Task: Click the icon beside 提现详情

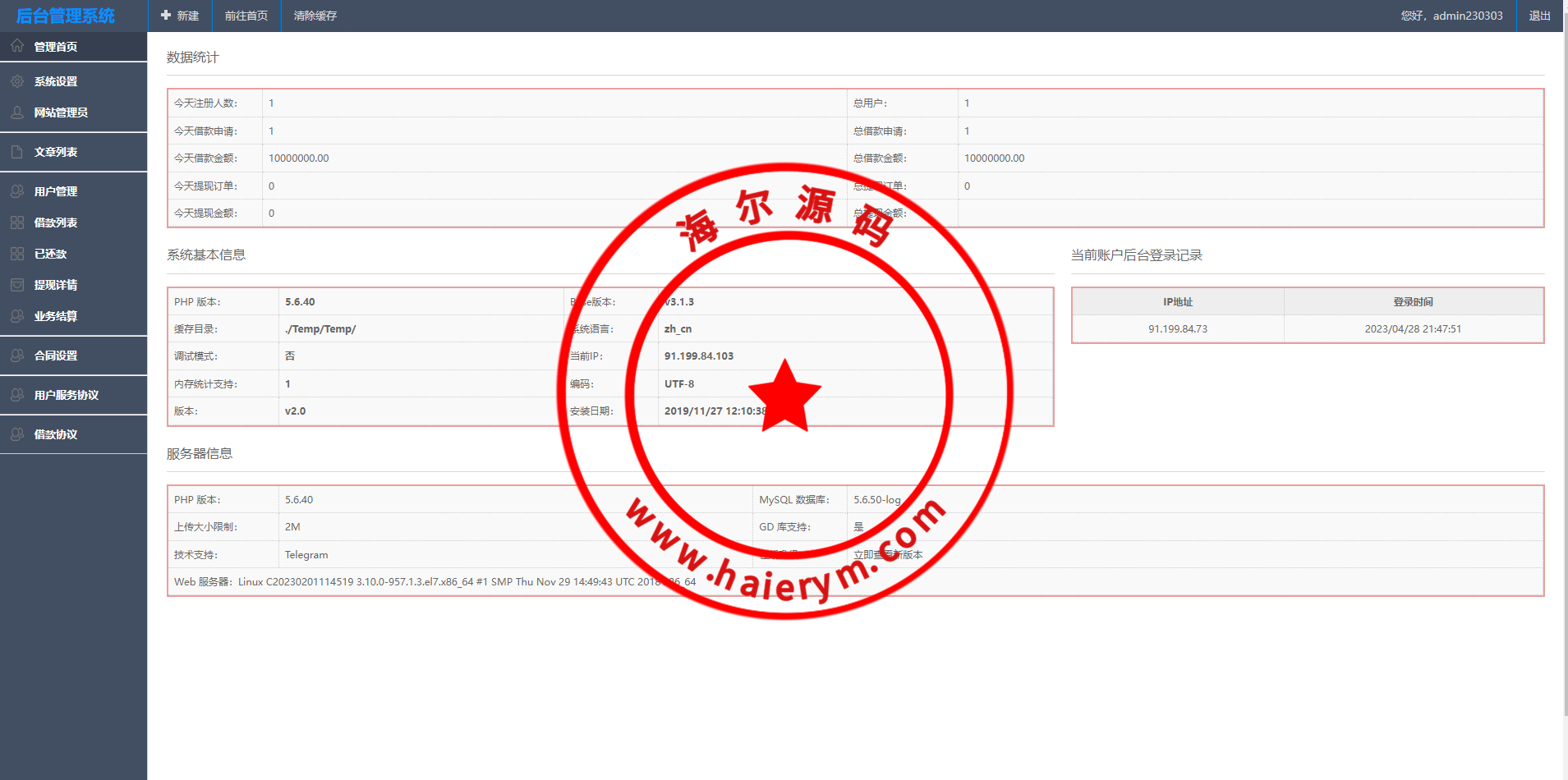Action: [17, 285]
